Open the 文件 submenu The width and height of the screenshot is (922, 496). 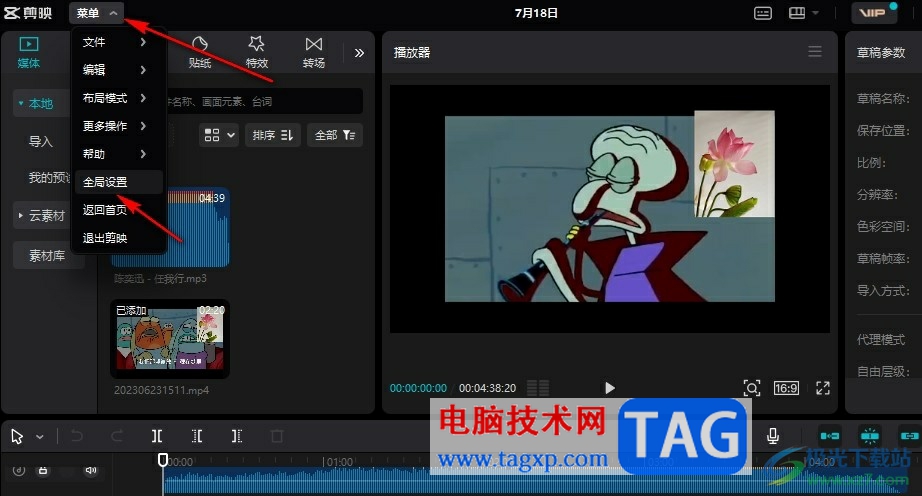[118, 42]
